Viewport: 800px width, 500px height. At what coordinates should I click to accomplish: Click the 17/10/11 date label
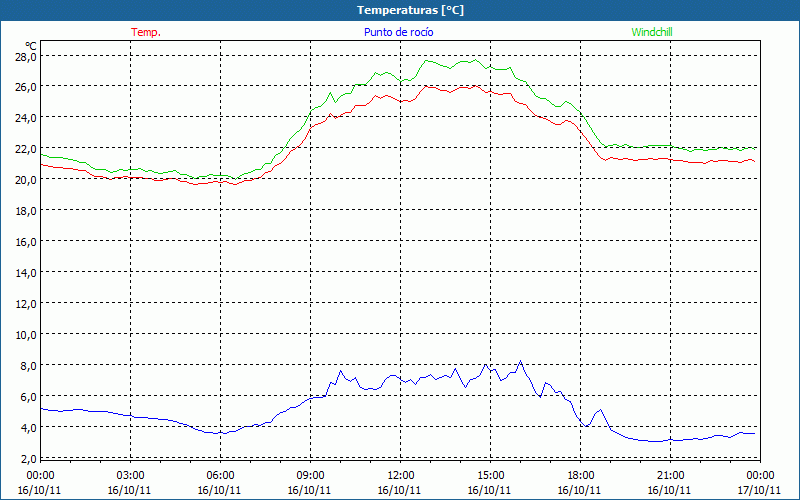[759, 490]
